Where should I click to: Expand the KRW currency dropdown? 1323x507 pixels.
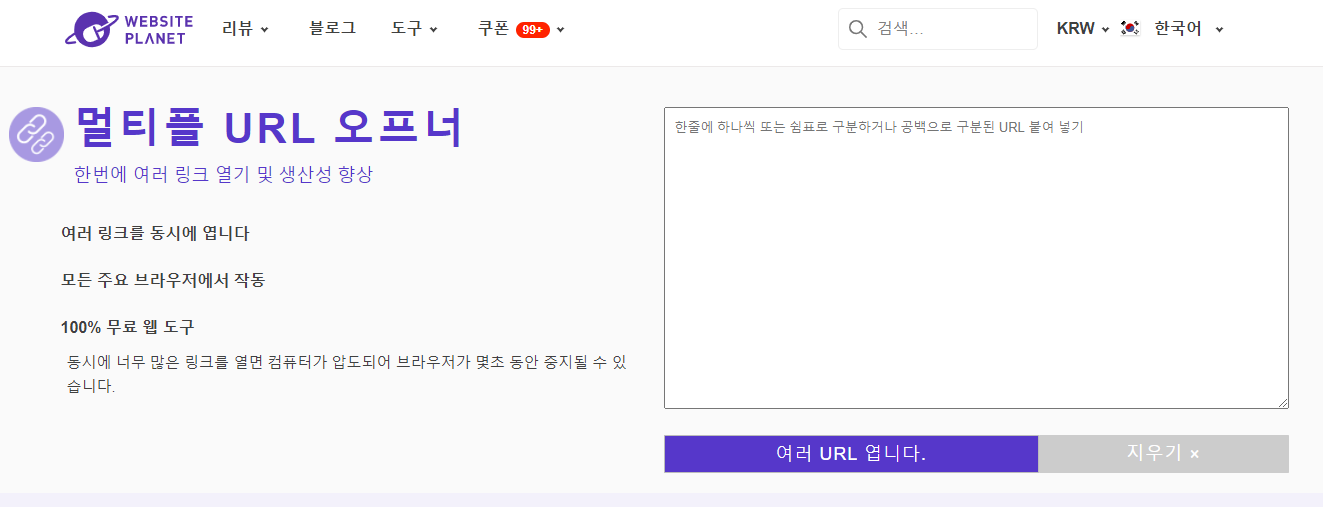[x=1083, y=29]
